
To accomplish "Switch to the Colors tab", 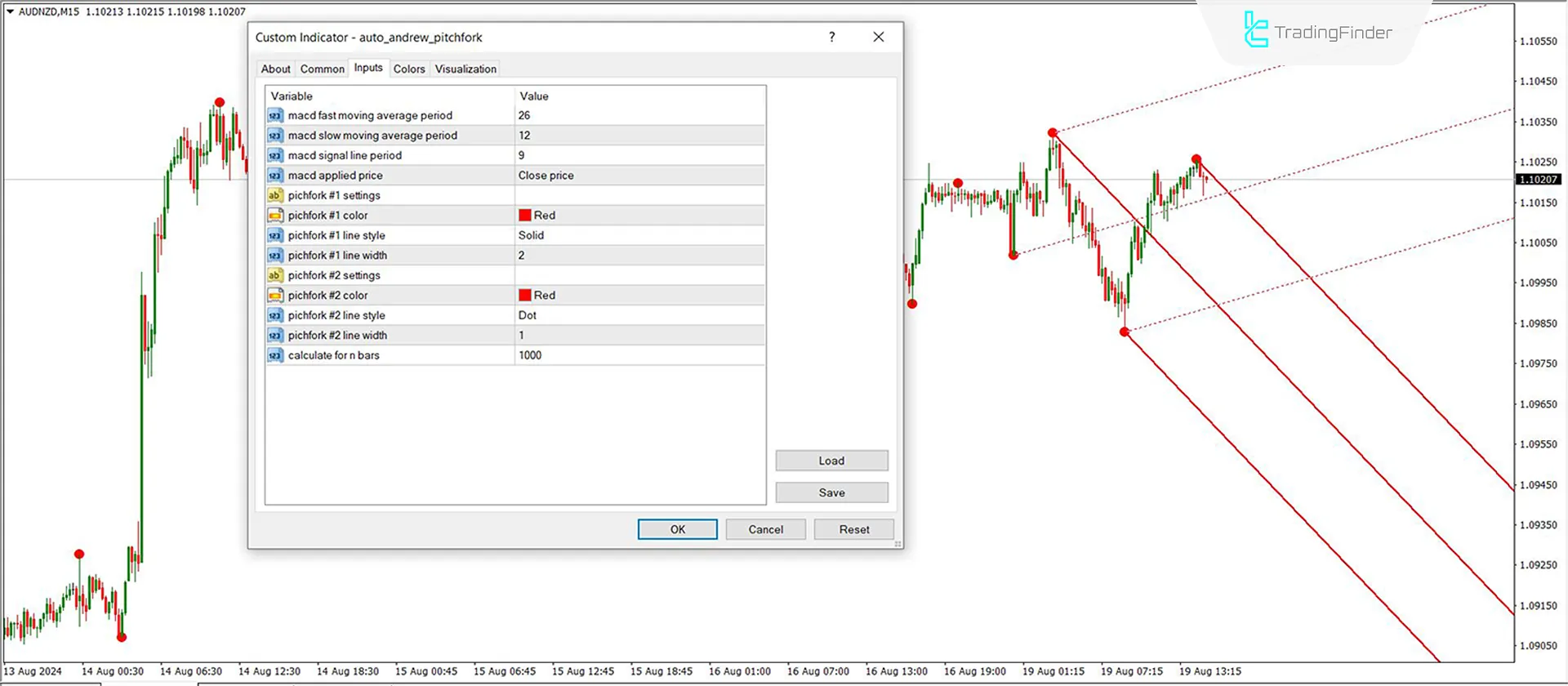I will [x=409, y=69].
